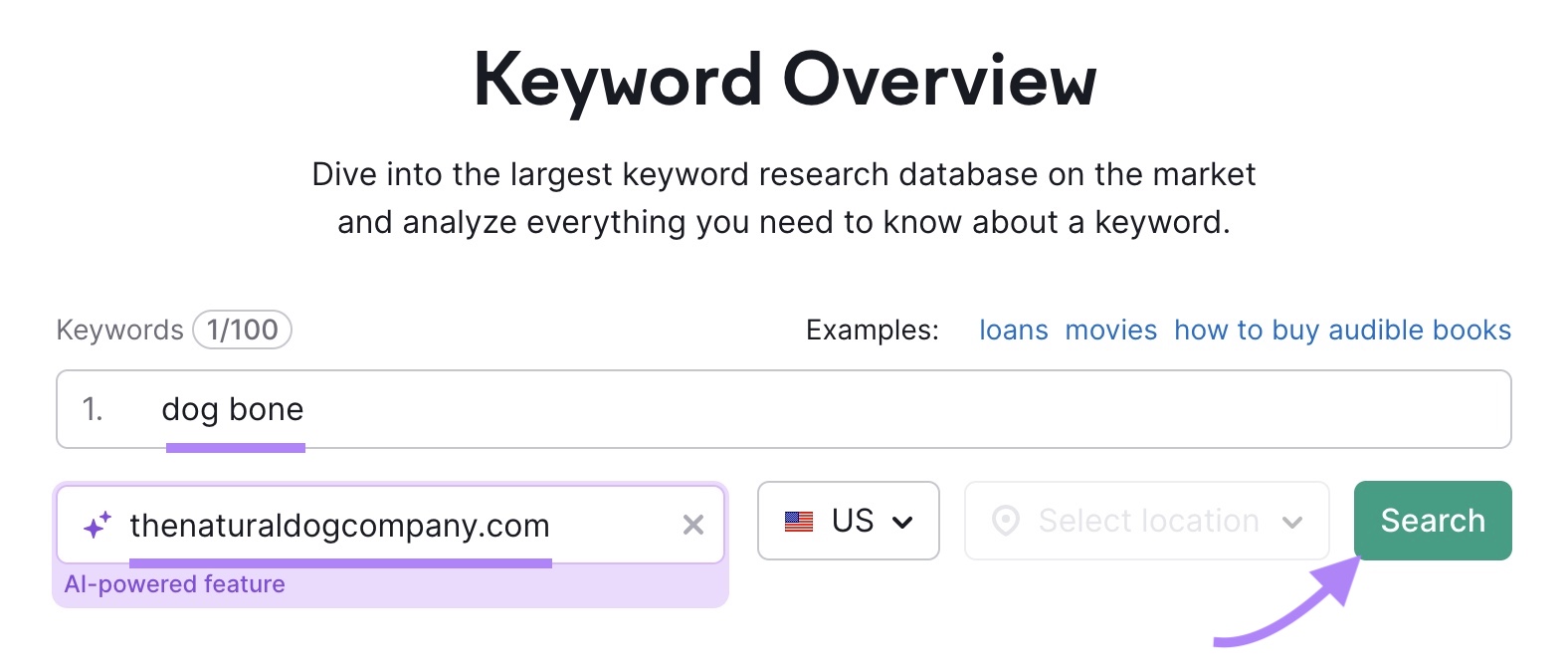1568x661 pixels.
Task: Click the Examples label
Action: coord(872,330)
